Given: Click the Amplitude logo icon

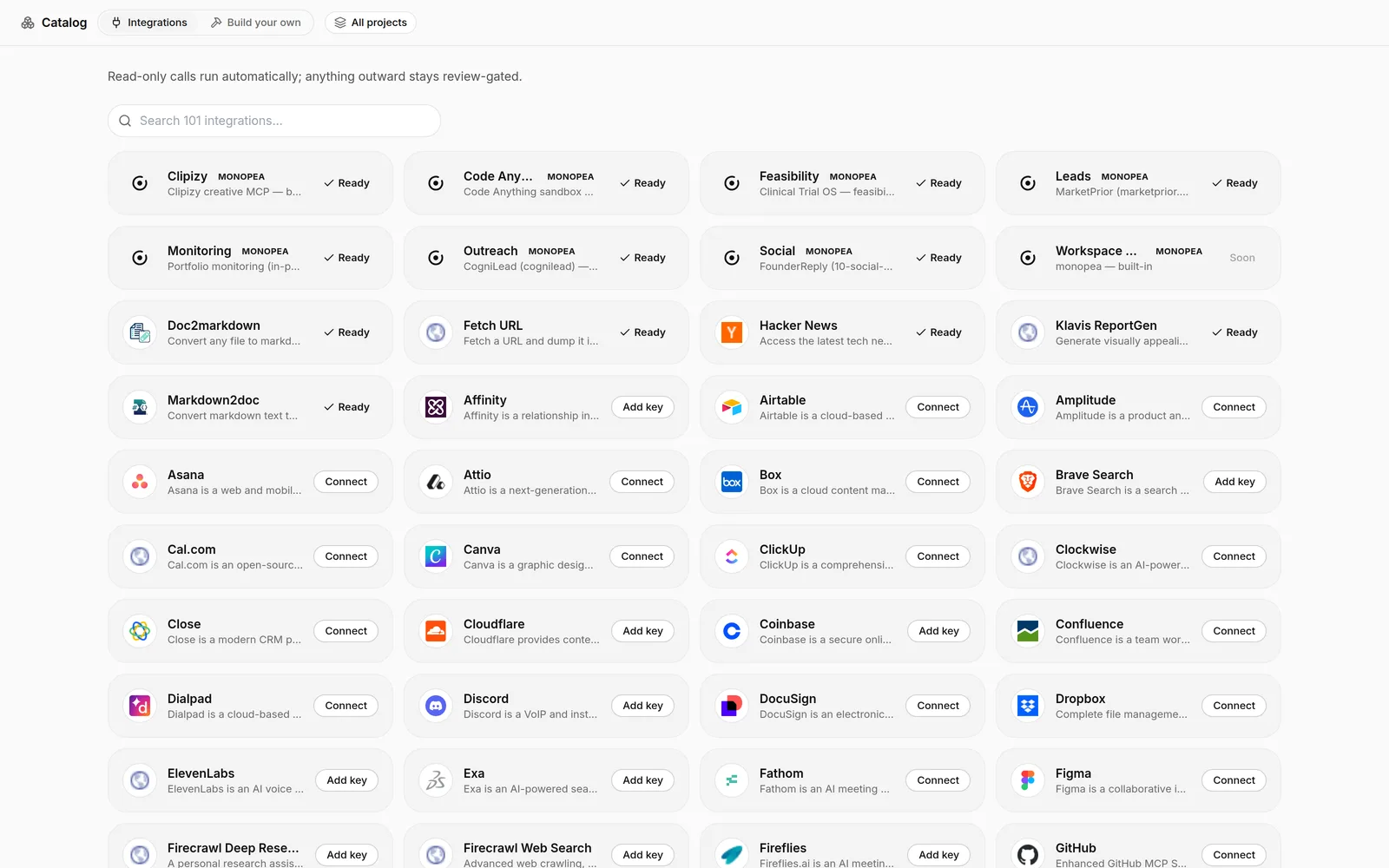Looking at the screenshot, I should (1028, 407).
